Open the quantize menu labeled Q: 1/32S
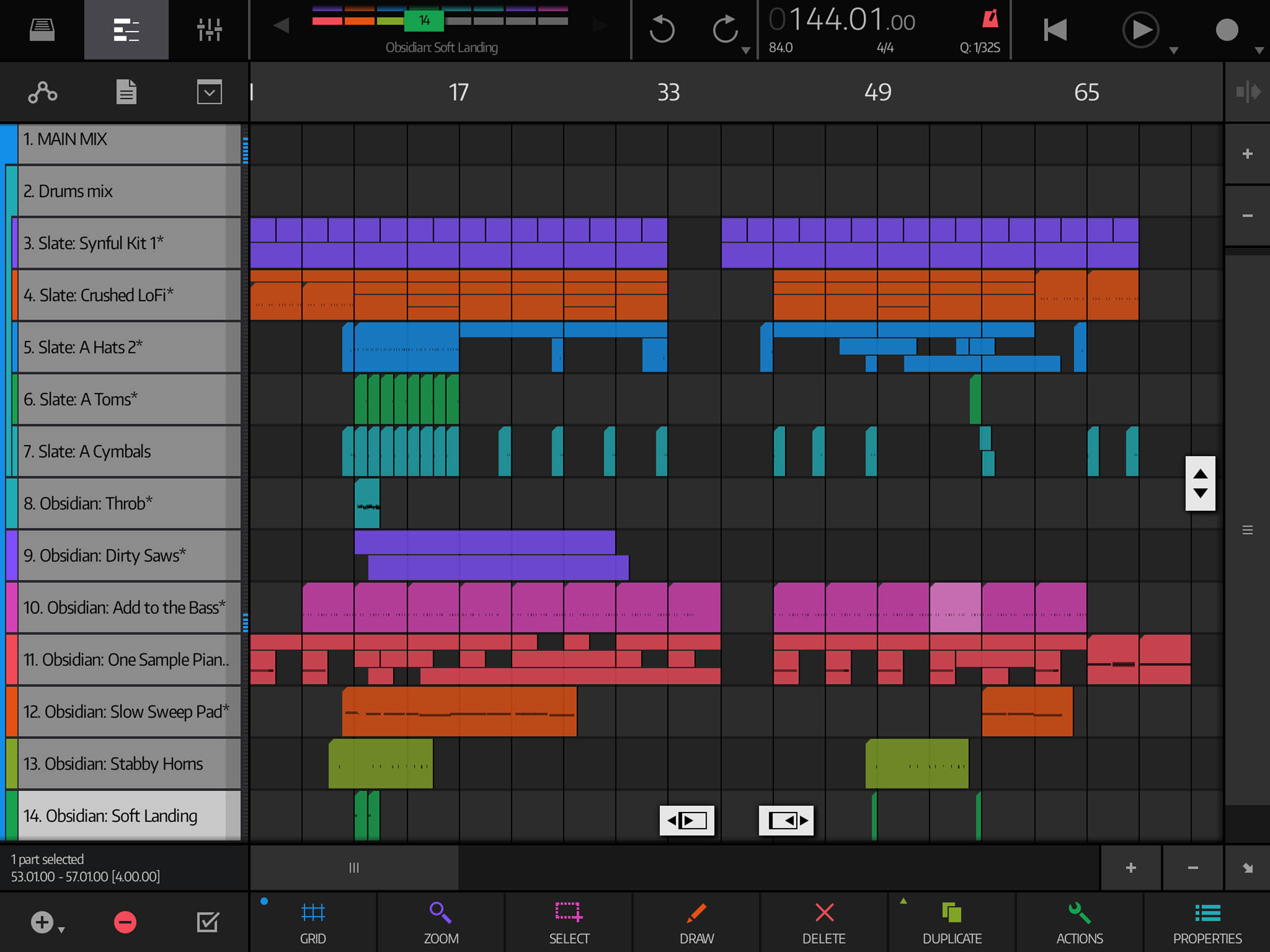Image resolution: width=1270 pixels, height=952 pixels. (x=980, y=47)
